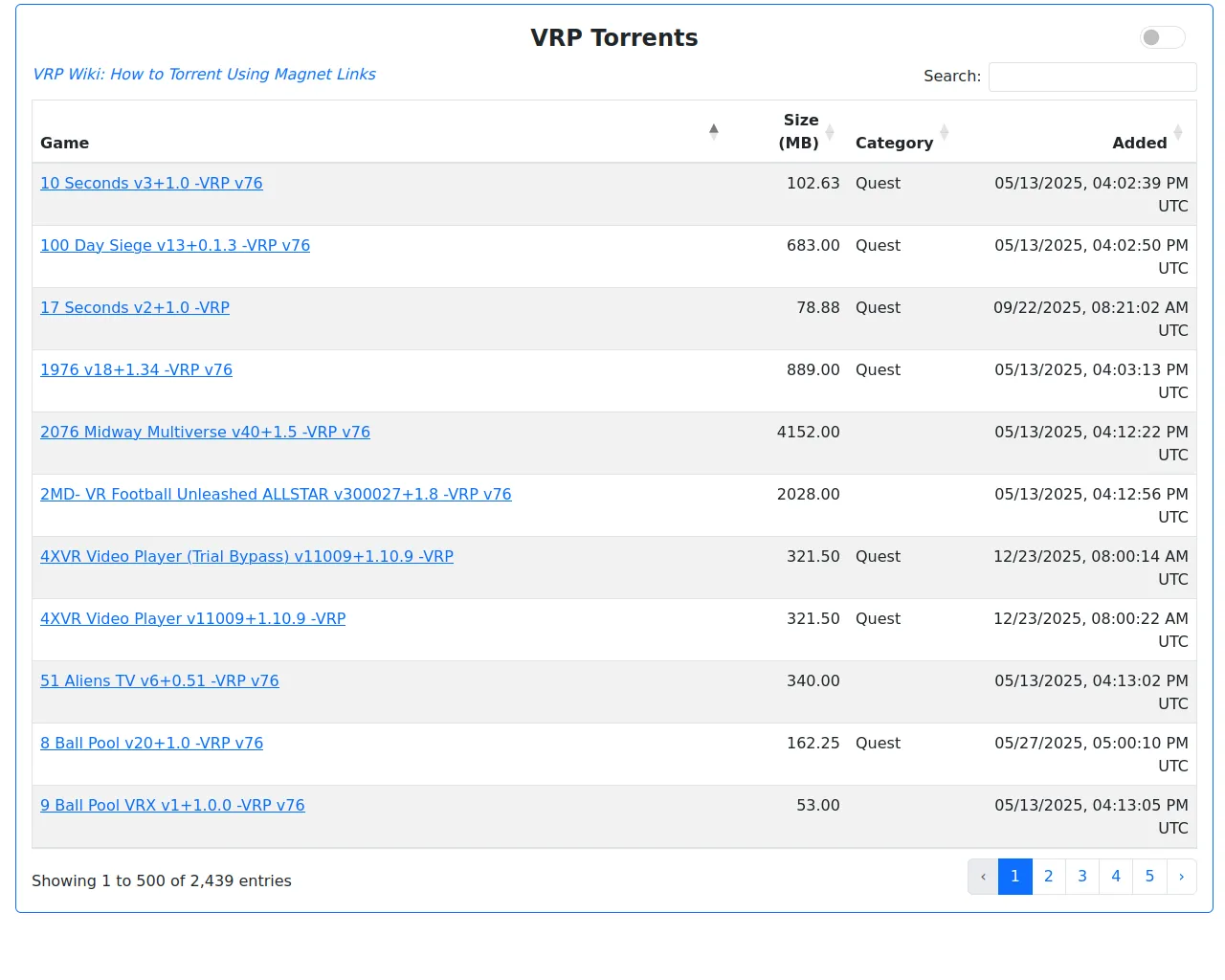Select pagination page 1
1225x980 pixels.
(x=1015, y=877)
